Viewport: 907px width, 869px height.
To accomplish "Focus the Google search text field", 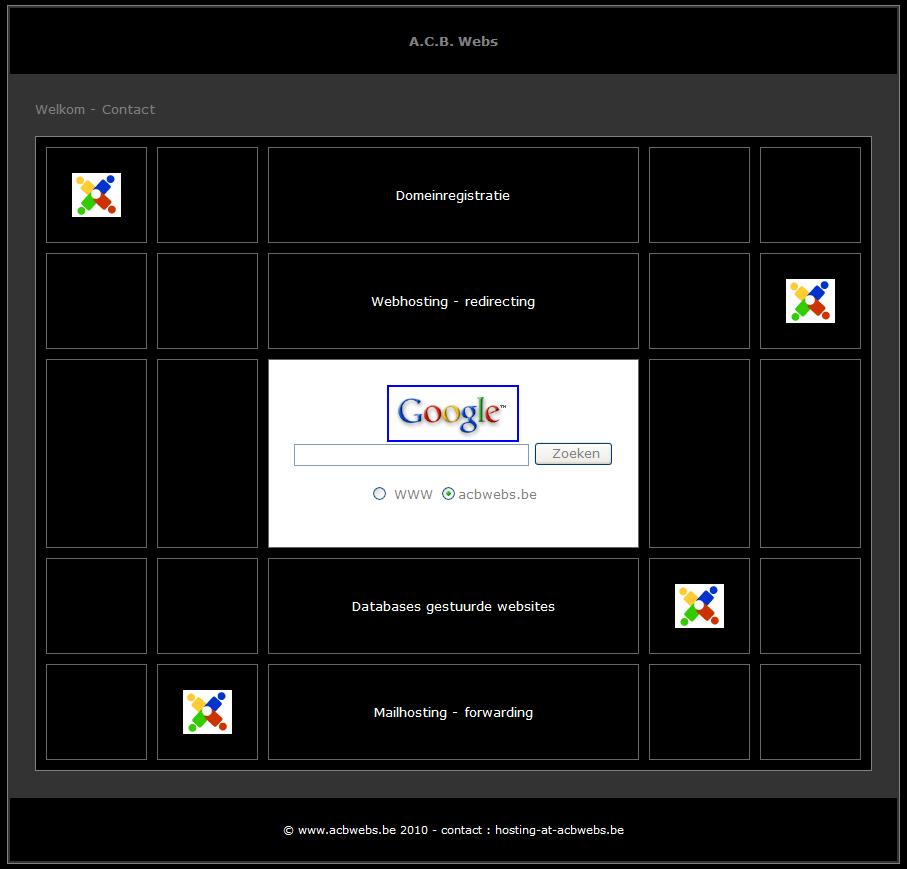I will 411,455.
